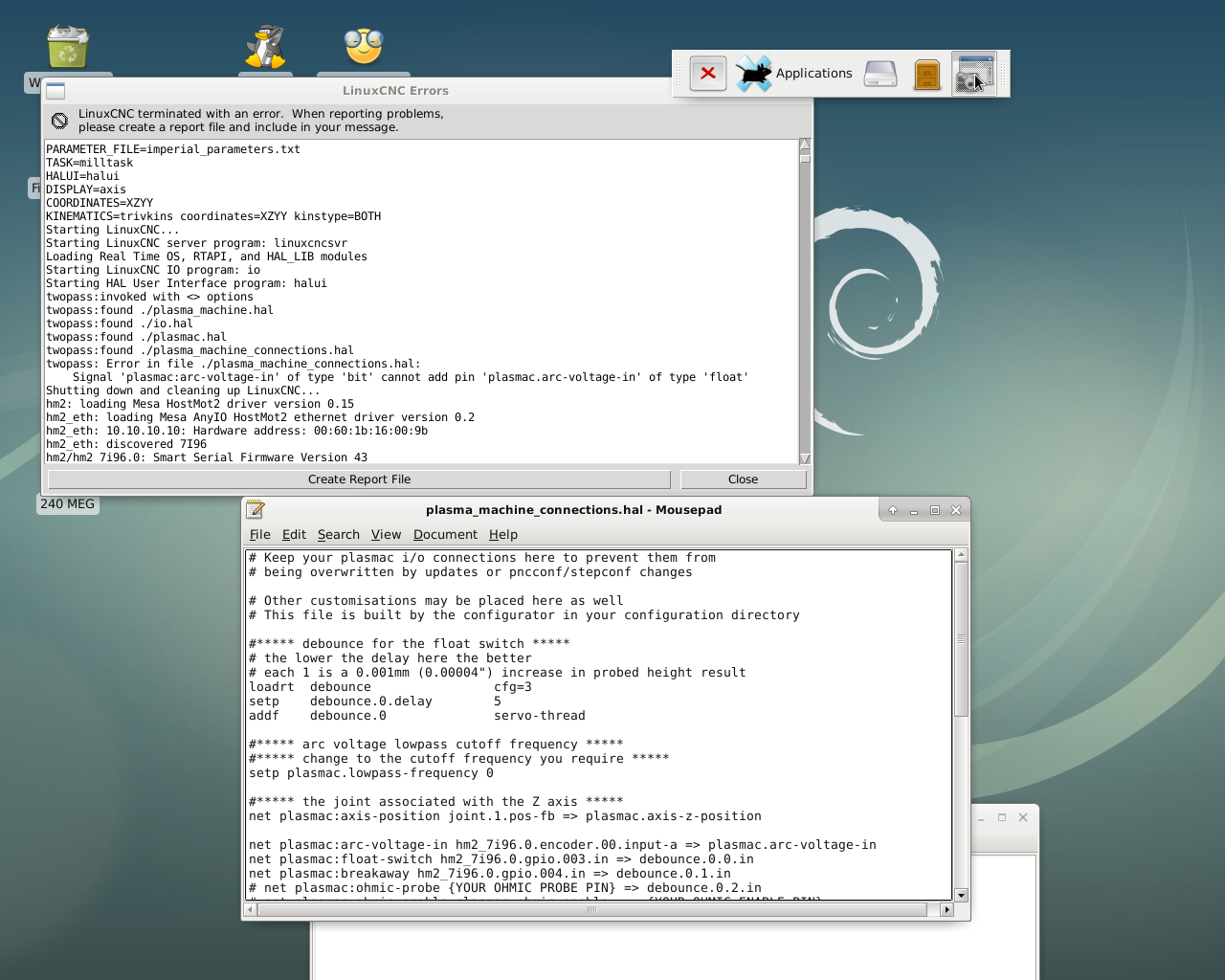This screenshot has width=1225, height=980.
Task: Click the red X button in the panel
Action: pyautogui.click(x=708, y=74)
